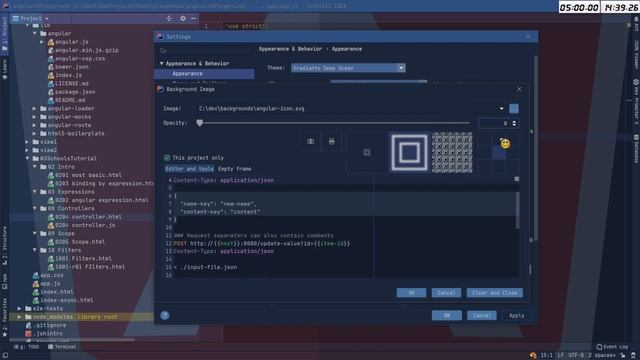Screen dimensions: 640x360
Task: Open the Project tool window settings gear
Action: pos(183,18)
